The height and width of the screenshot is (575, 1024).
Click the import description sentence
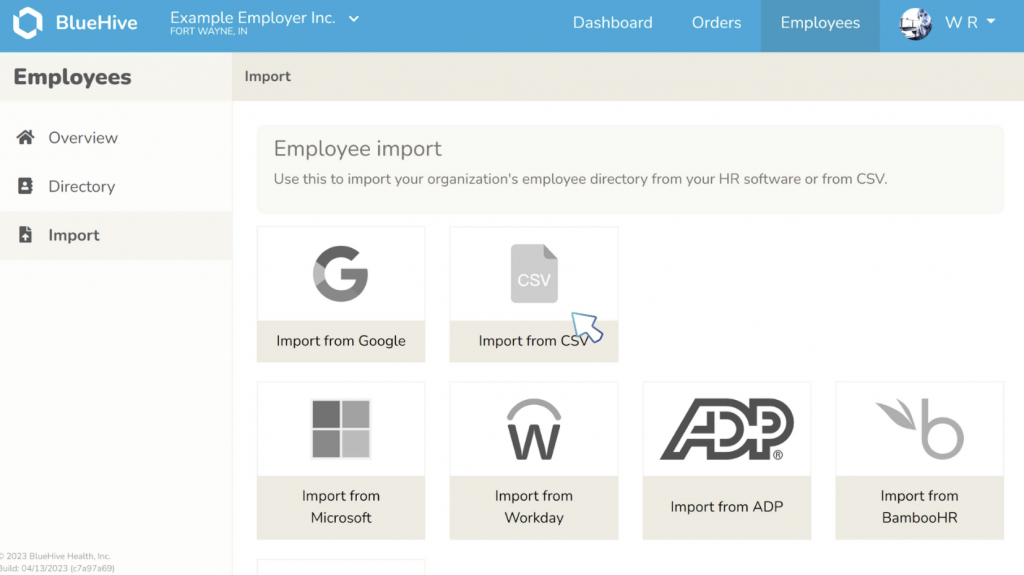580,179
